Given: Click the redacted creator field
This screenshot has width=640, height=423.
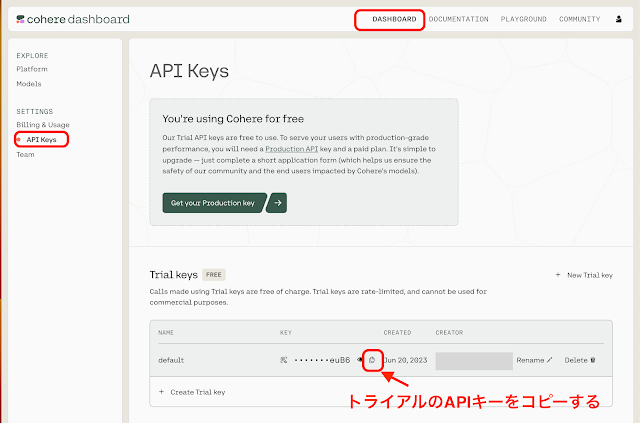Looking at the screenshot, I should point(474,361).
